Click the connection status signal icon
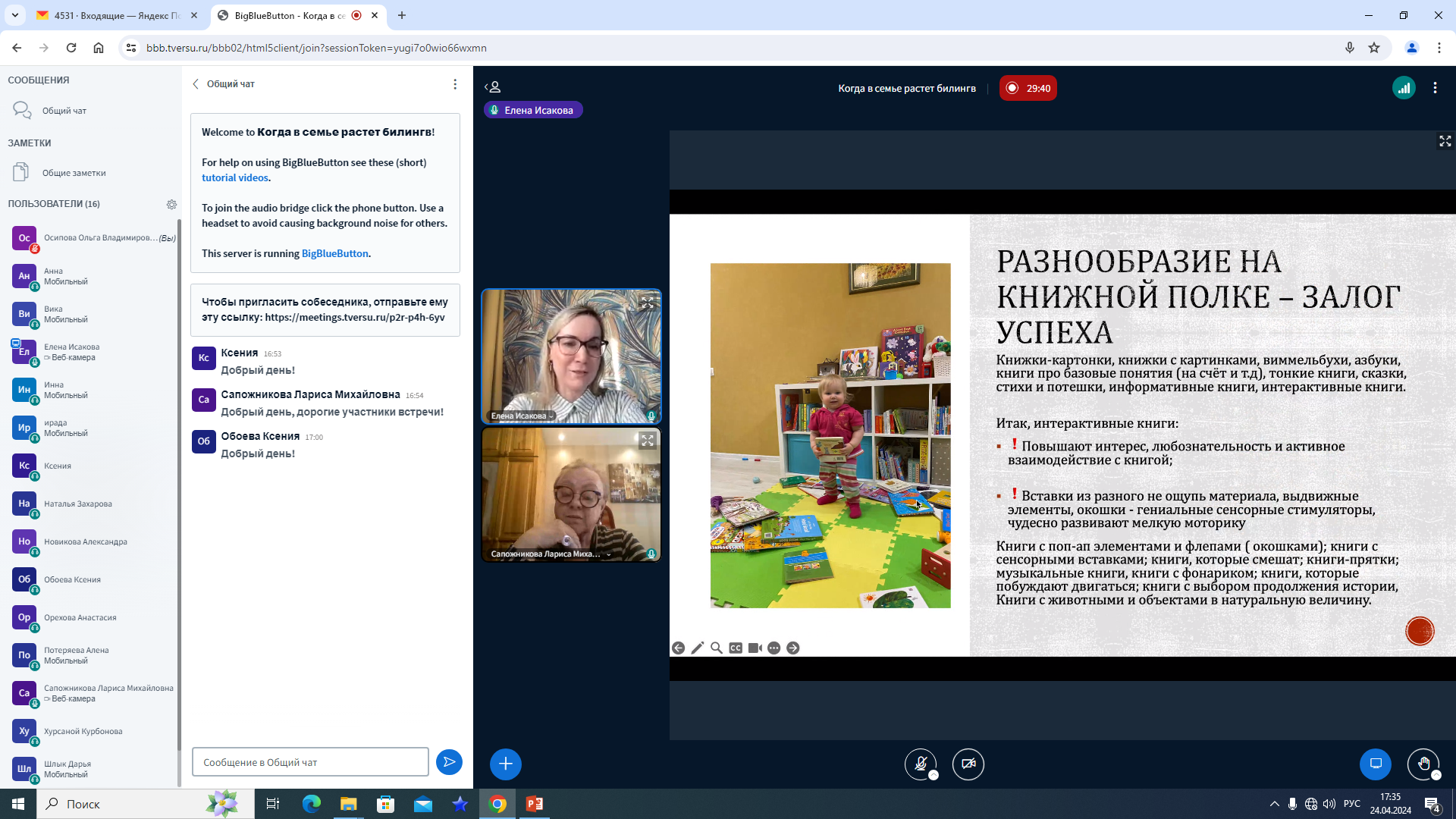The height and width of the screenshot is (819, 1456). click(x=1404, y=88)
